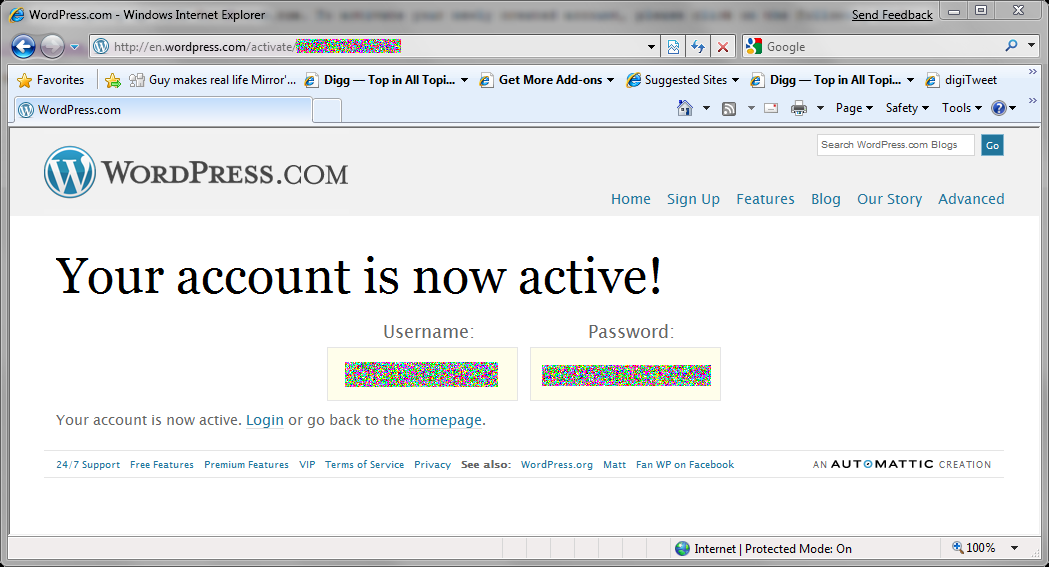Click the browser Forward arrow button

52,46
